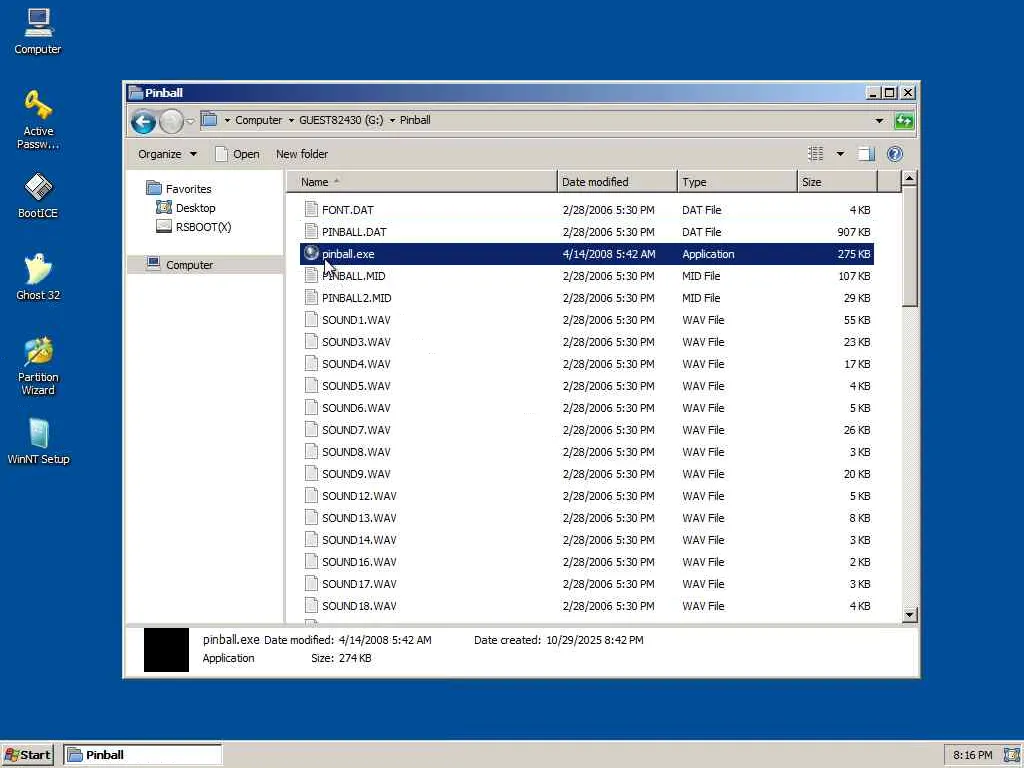Sort by the Type column header
The height and width of the screenshot is (768, 1024).
(737, 182)
